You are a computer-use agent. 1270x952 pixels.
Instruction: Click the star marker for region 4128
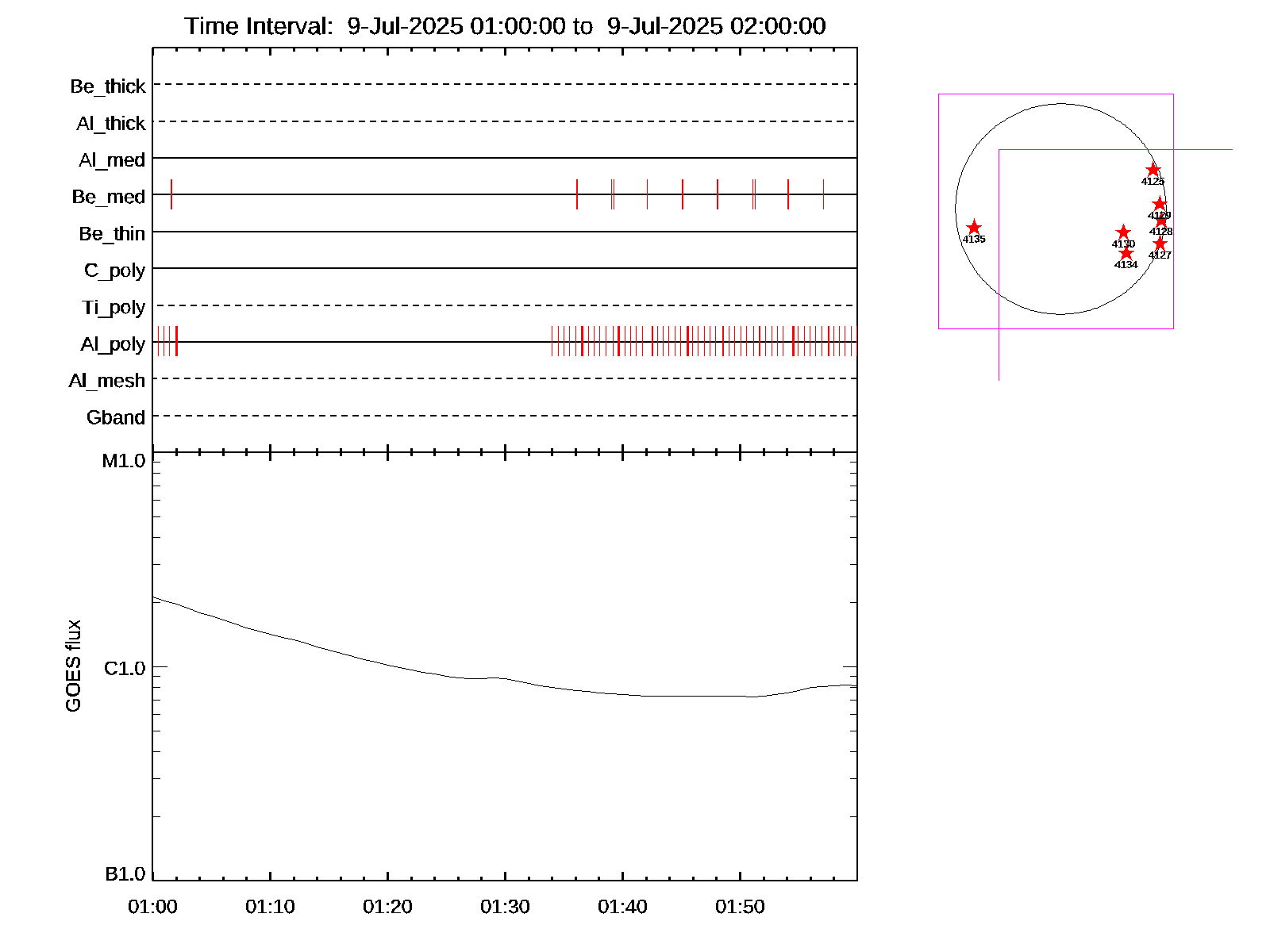1161,221
